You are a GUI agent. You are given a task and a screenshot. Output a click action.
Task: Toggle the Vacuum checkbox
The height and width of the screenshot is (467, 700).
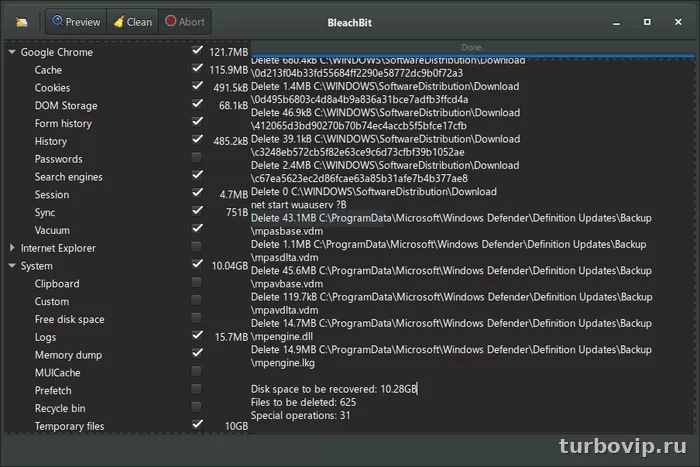coord(196,229)
